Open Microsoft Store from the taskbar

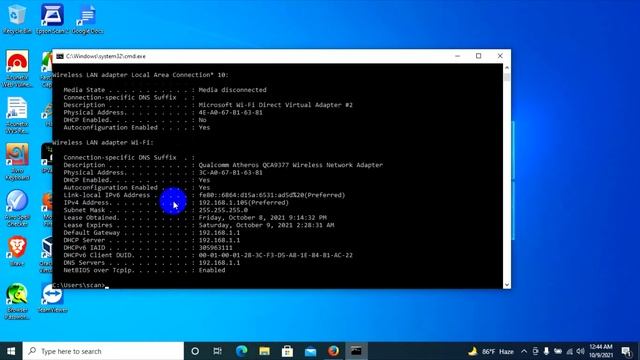pos(287,351)
